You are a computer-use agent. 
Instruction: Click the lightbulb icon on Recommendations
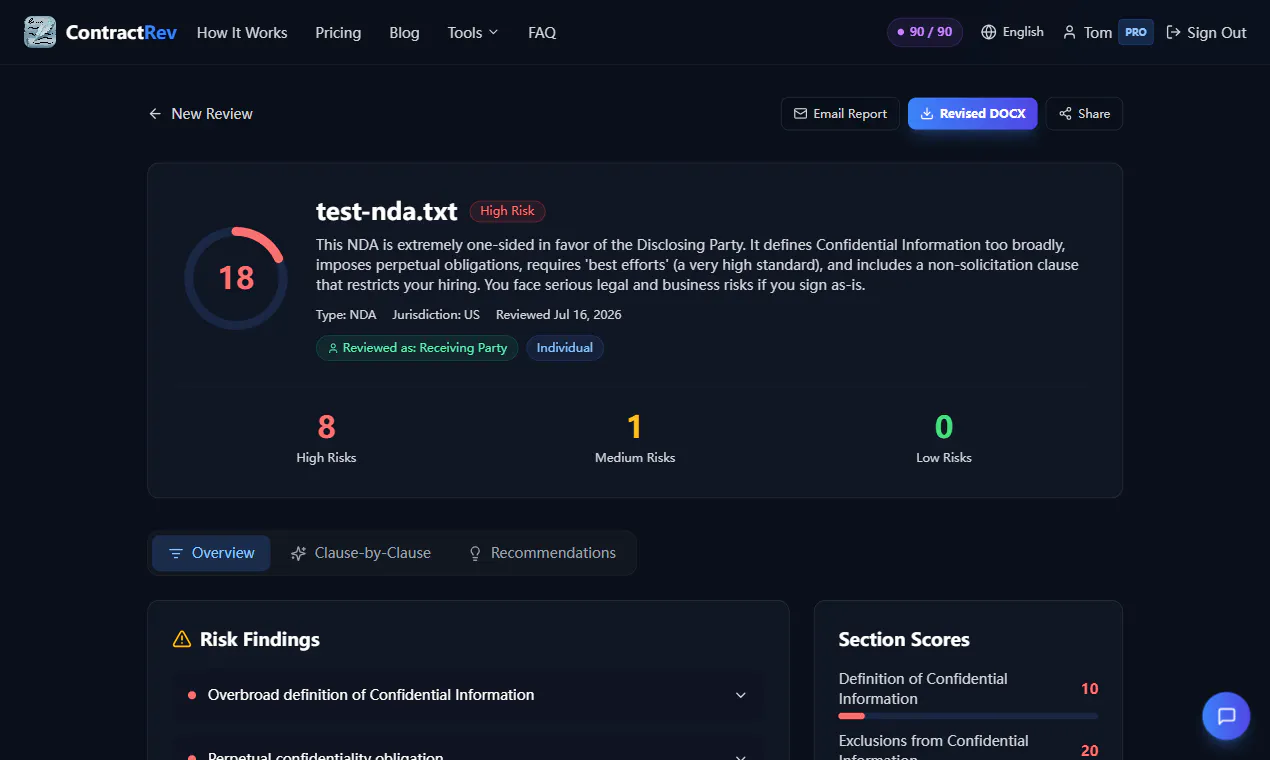point(475,553)
